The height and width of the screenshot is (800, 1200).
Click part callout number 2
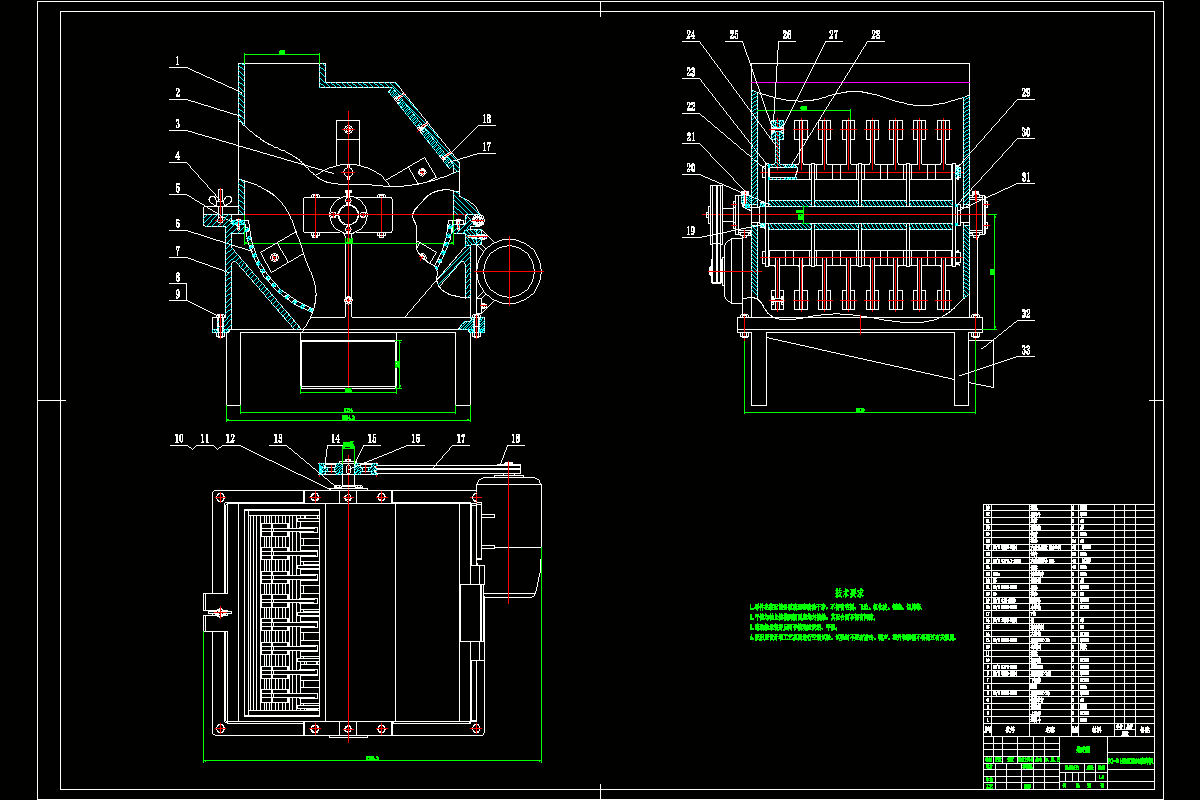click(x=177, y=93)
